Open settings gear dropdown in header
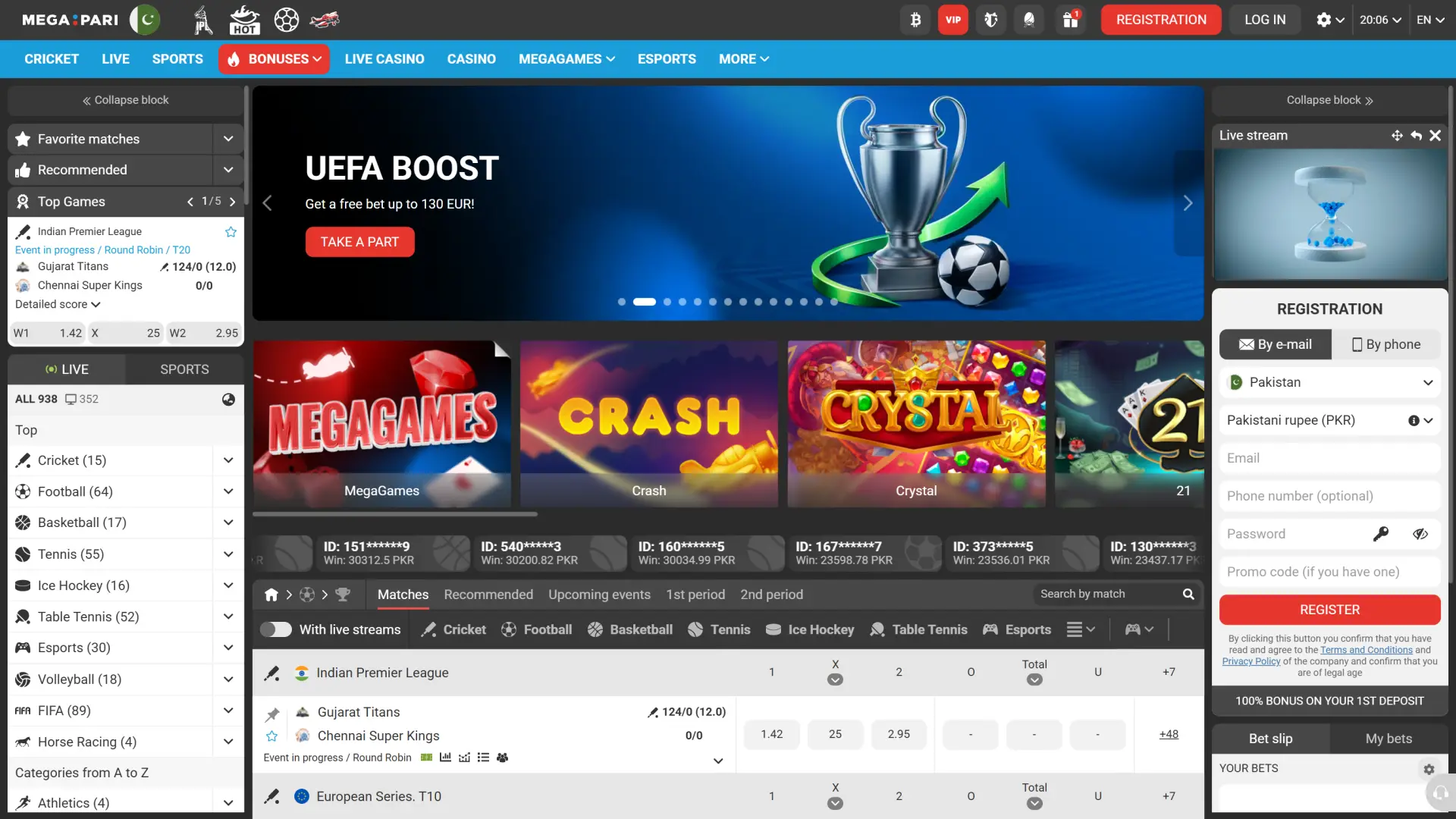The image size is (1456, 819). click(1330, 20)
